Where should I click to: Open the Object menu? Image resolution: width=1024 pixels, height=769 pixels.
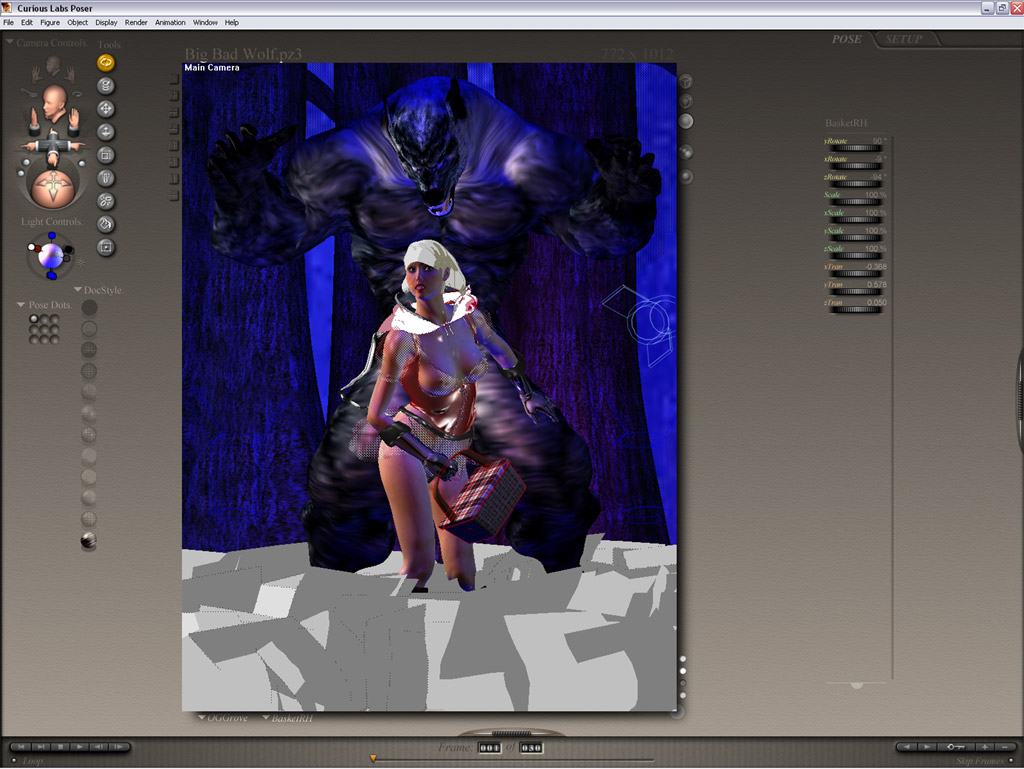[77, 22]
